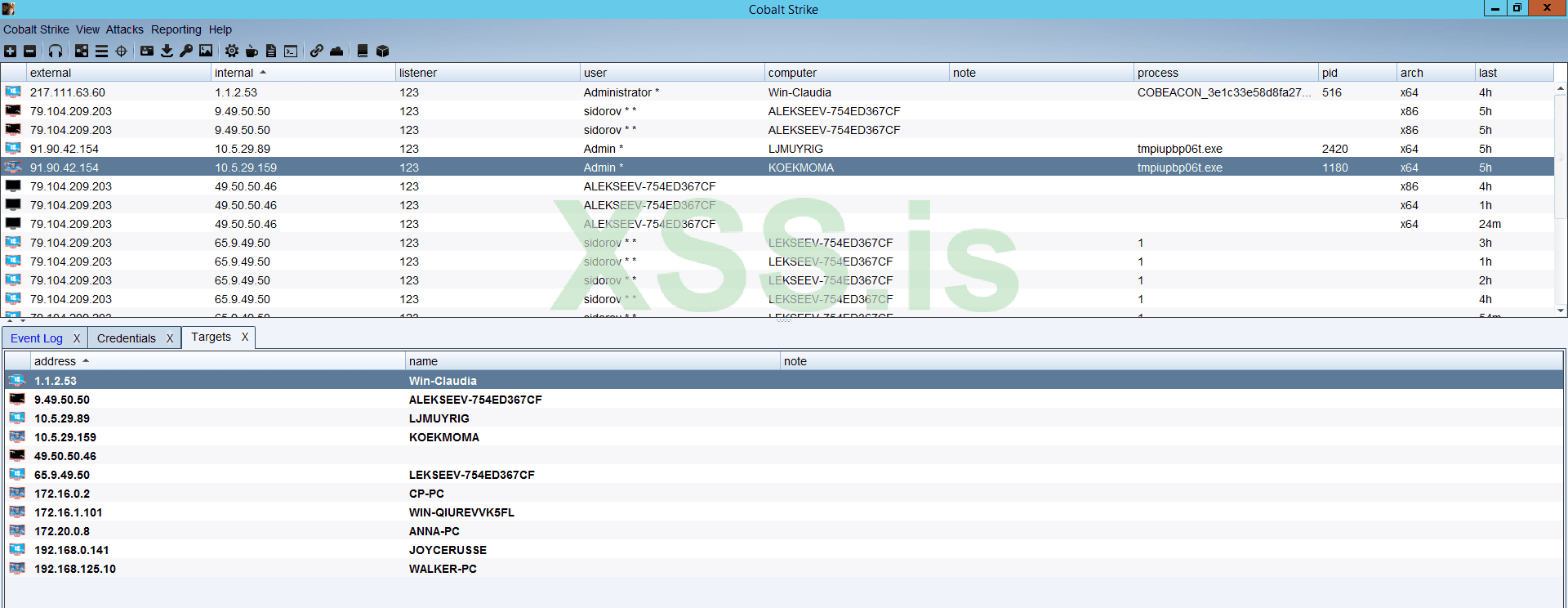Viewport: 1568px width, 608px height.
Task: Select target WIN-QIUREVVK5FL
Action: (x=784, y=512)
